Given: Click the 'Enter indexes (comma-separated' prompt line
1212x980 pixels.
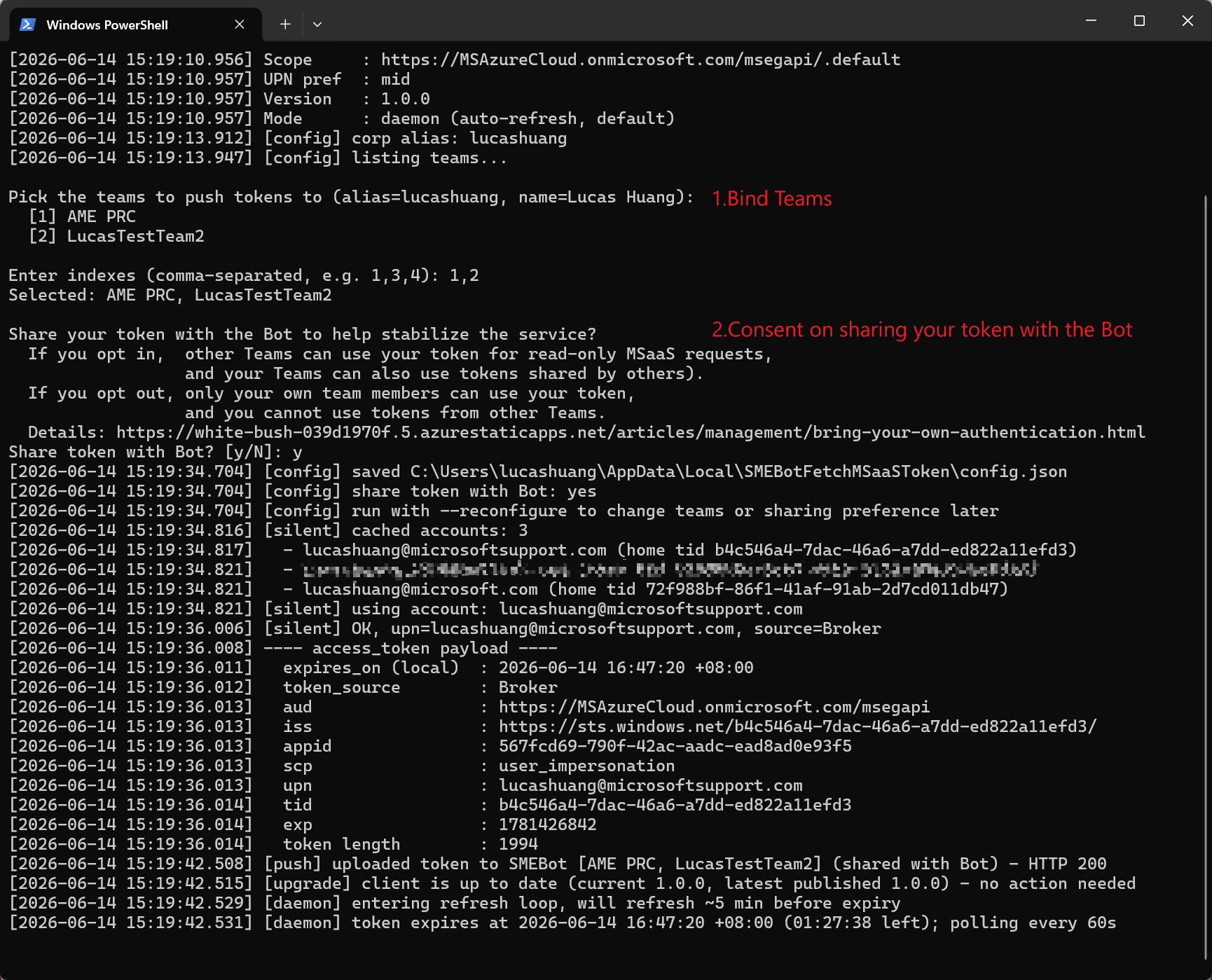Looking at the screenshot, I should pos(244,275).
